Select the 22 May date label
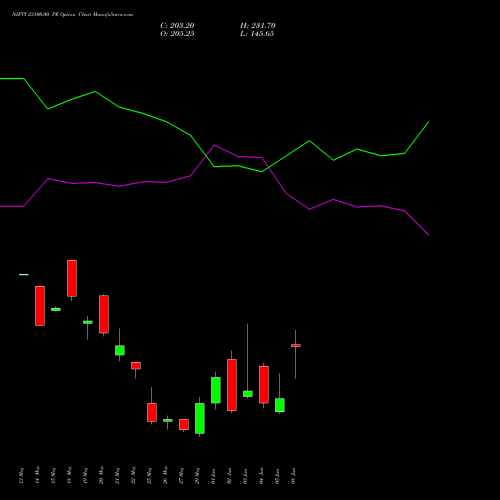This screenshot has width=500, height=500. click(134, 475)
